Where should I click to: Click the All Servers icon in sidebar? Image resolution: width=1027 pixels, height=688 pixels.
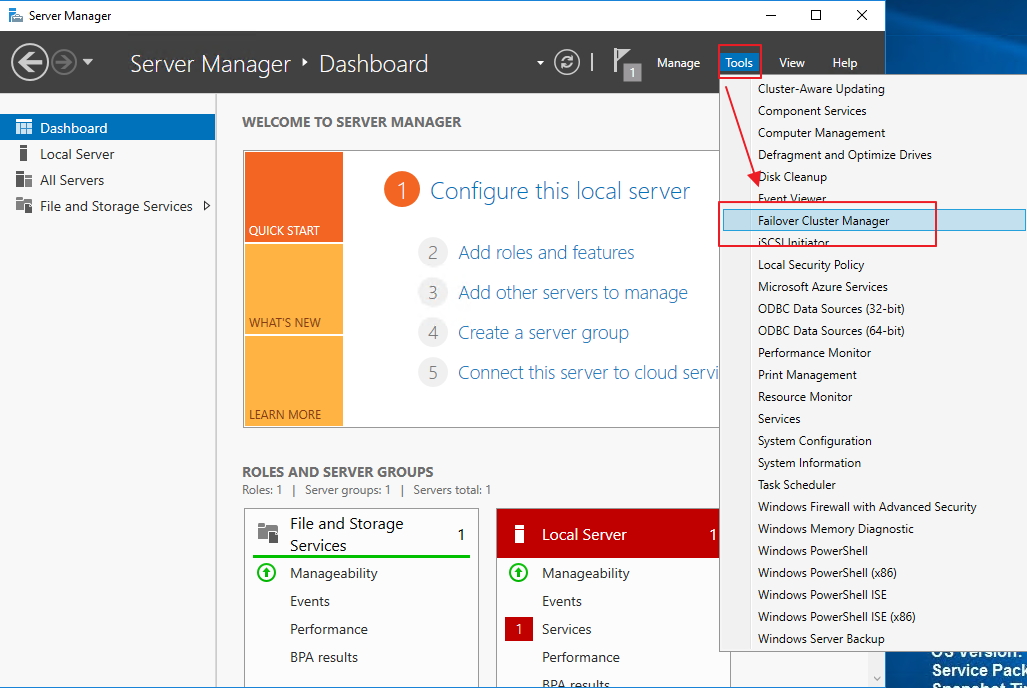[x=23, y=180]
